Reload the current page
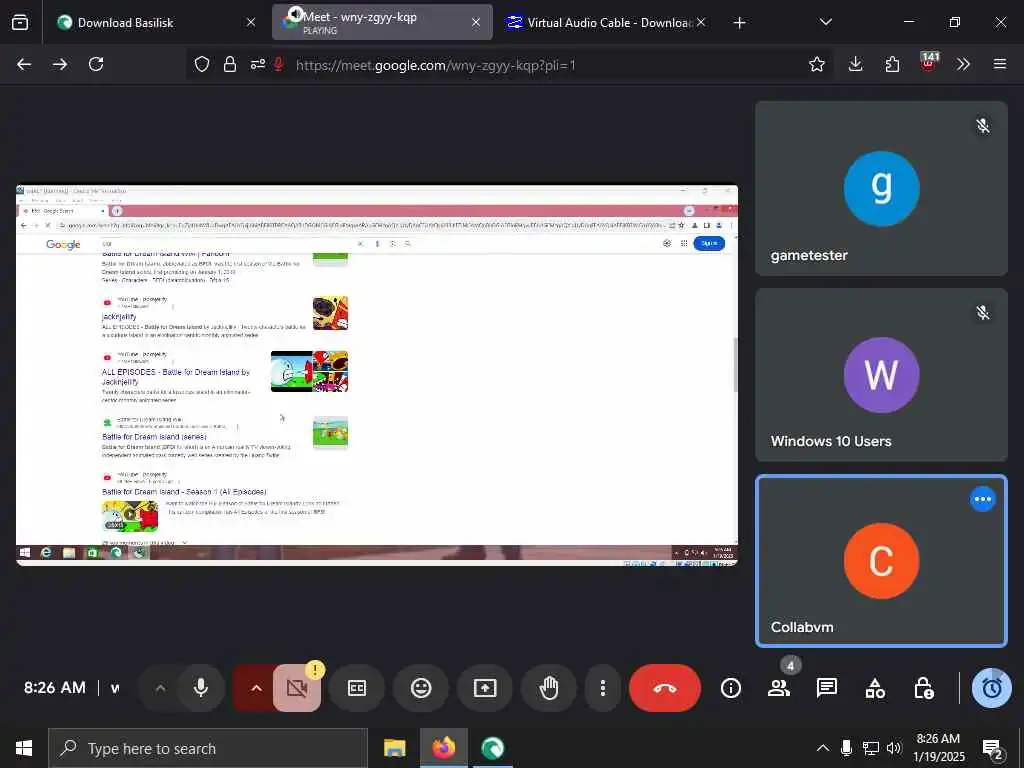The width and height of the screenshot is (1024, 768). point(96,64)
